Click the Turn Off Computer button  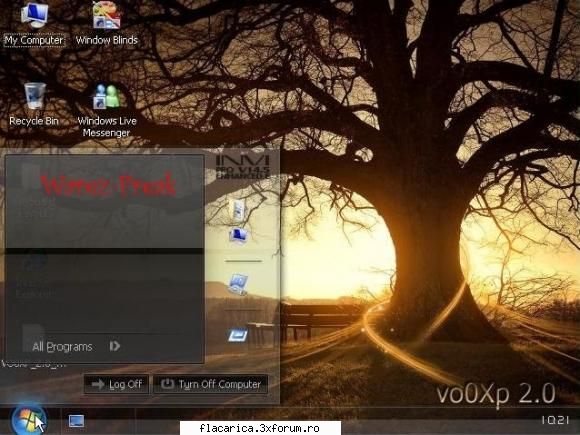(210, 384)
